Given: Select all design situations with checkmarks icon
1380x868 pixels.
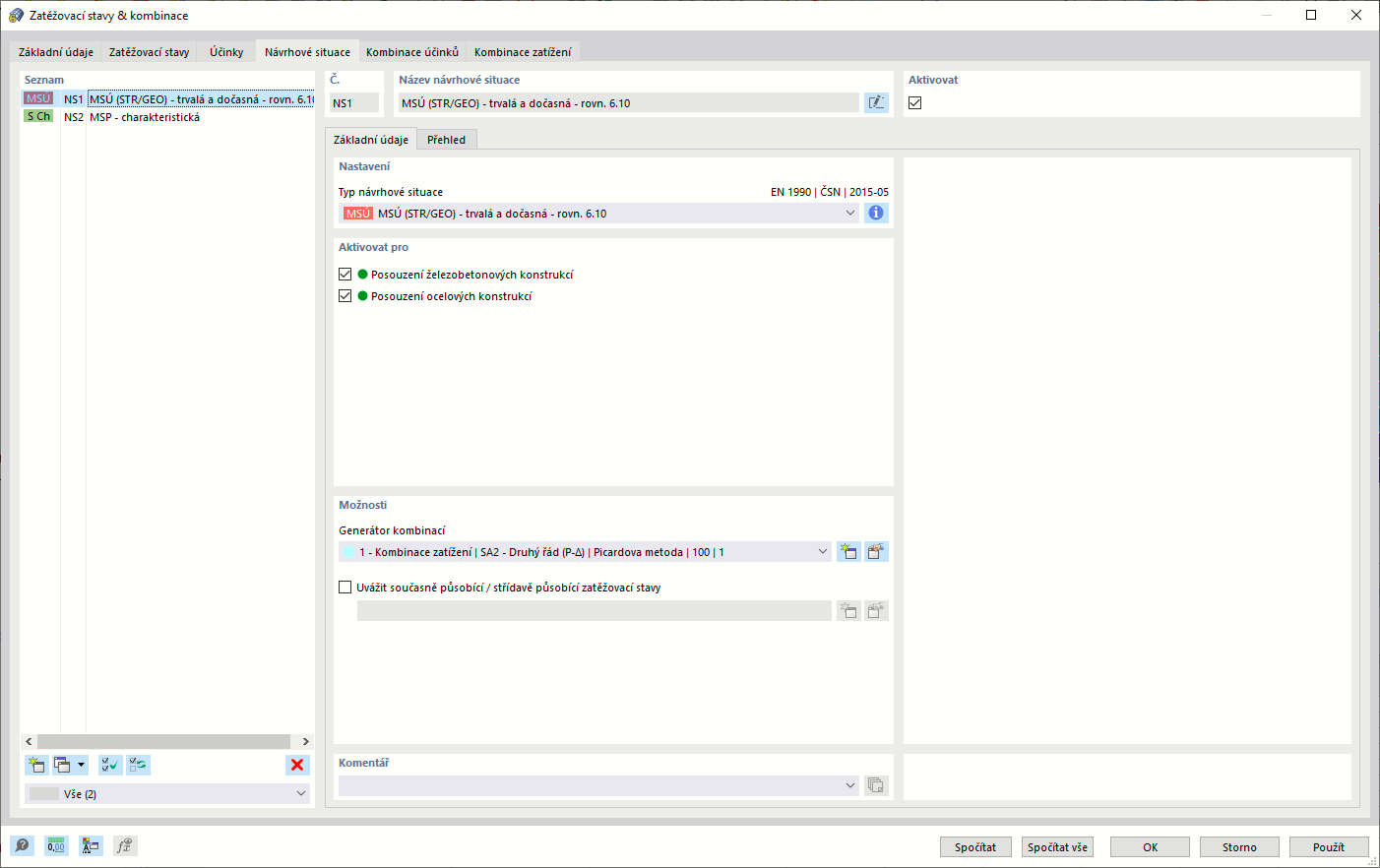Looking at the screenshot, I should tap(110, 765).
